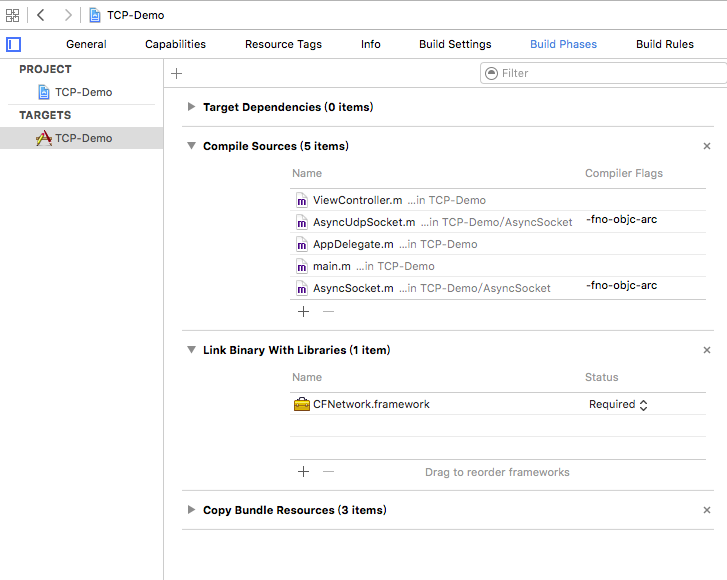Open the Build Rules tab

pos(665,44)
